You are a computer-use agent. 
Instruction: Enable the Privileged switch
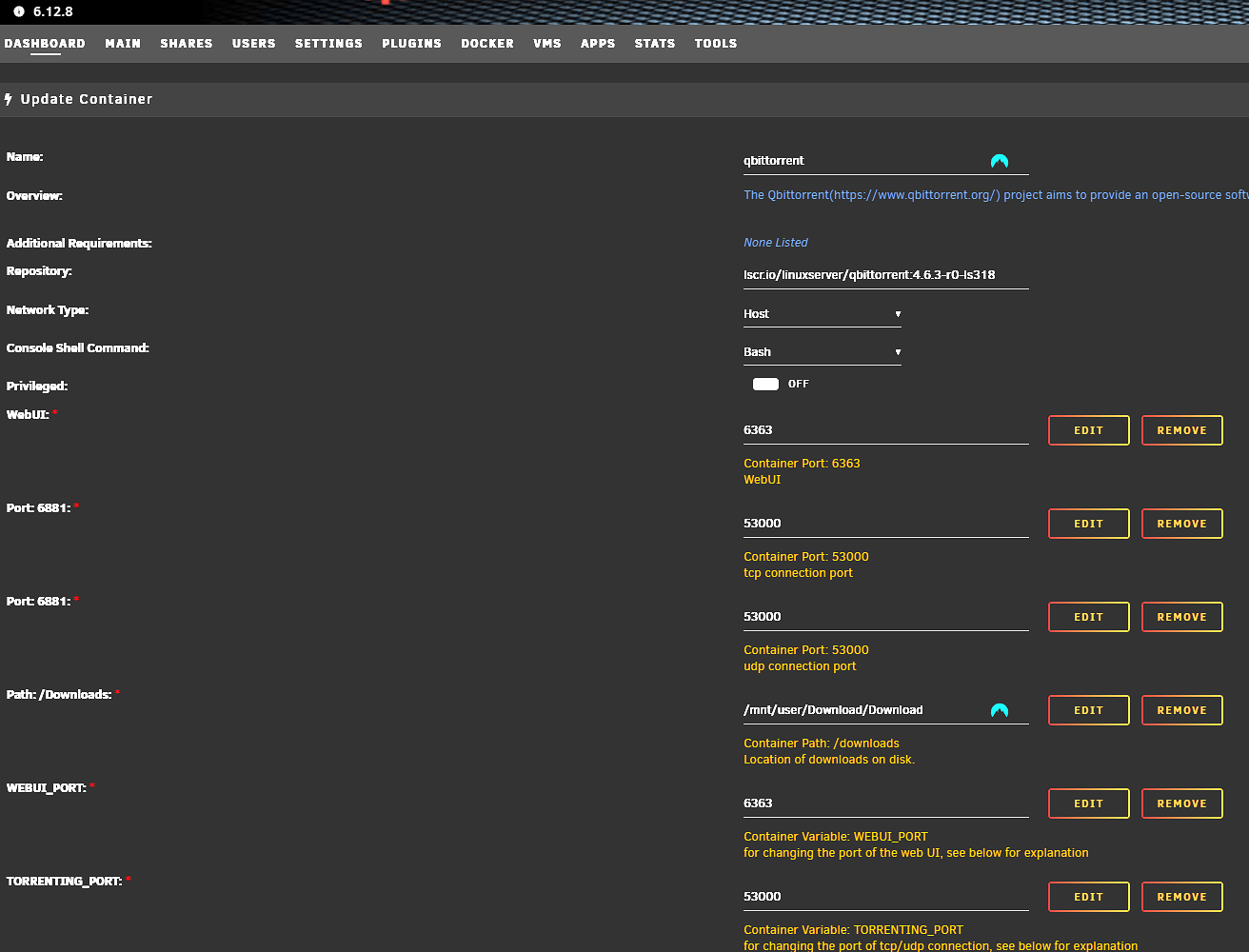(x=765, y=384)
